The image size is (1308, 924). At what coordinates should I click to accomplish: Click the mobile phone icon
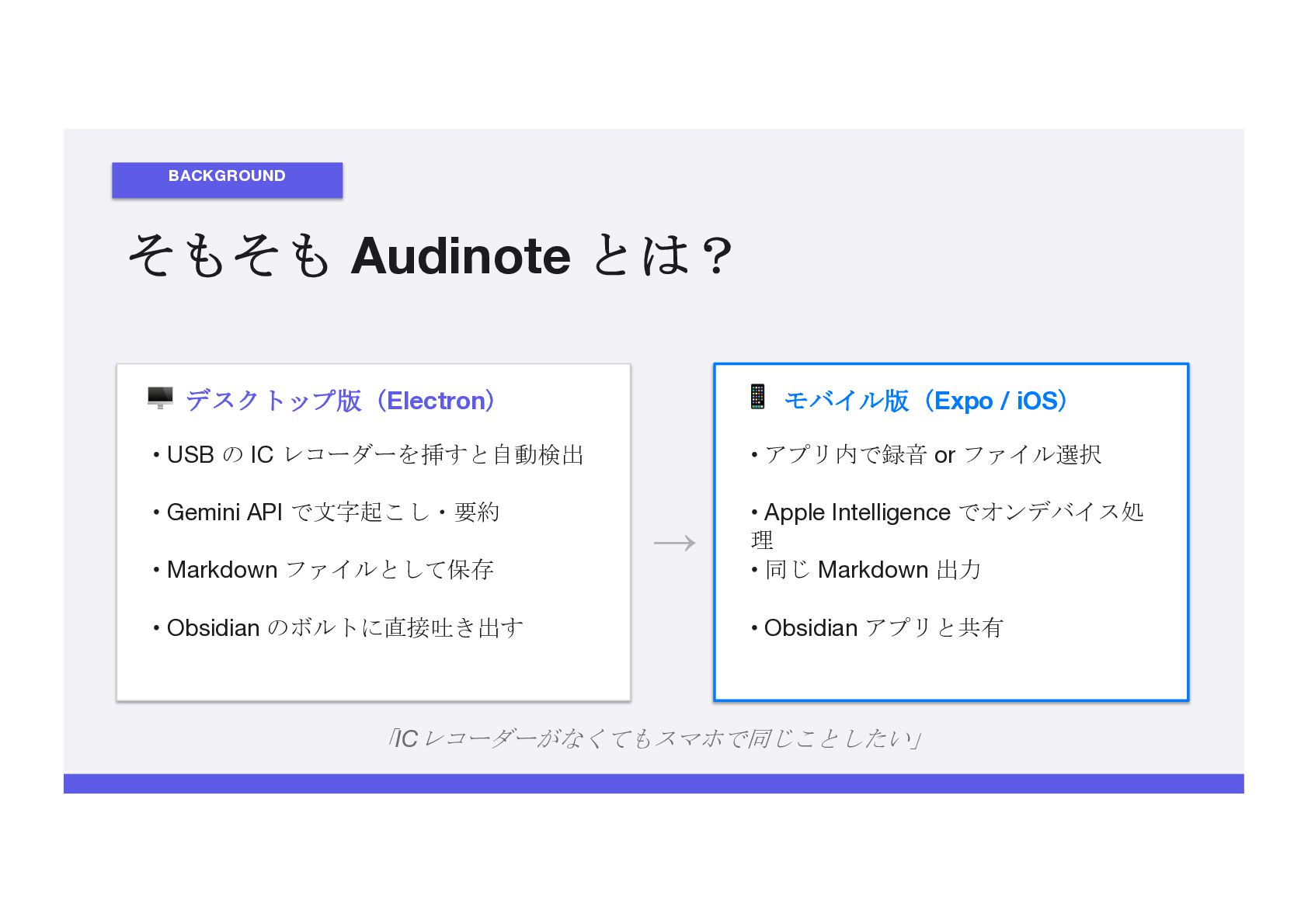tap(758, 397)
